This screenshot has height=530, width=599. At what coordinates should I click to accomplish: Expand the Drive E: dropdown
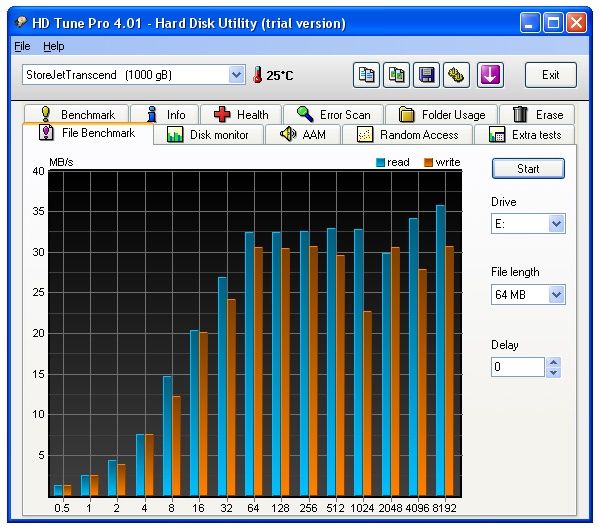click(556, 224)
